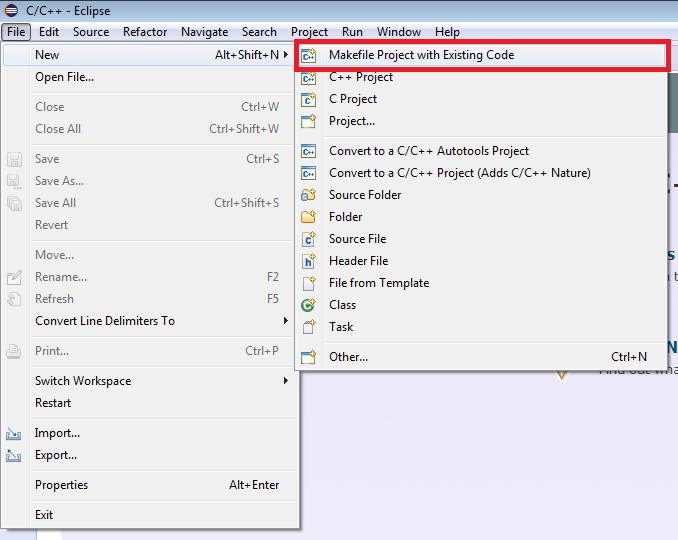Click the Export icon in File menu

(14, 456)
